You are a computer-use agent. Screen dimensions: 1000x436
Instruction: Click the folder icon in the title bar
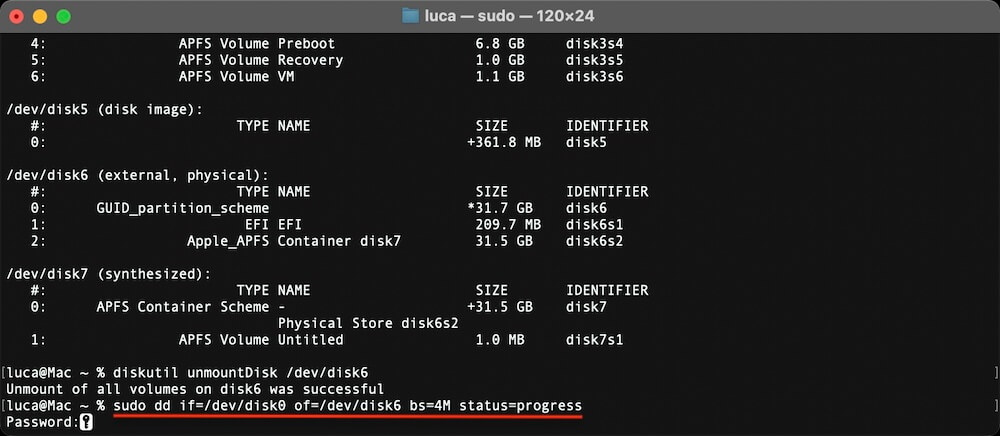[x=410, y=15]
